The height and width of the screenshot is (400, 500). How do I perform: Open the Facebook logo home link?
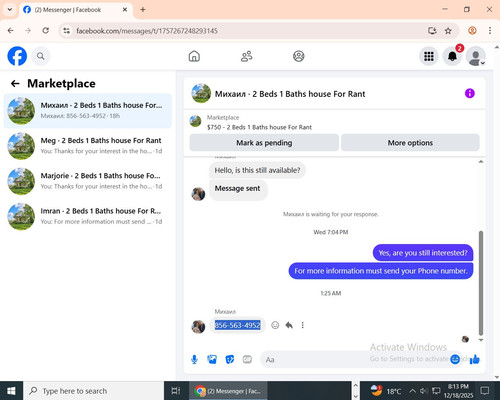(x=17, y=56)
